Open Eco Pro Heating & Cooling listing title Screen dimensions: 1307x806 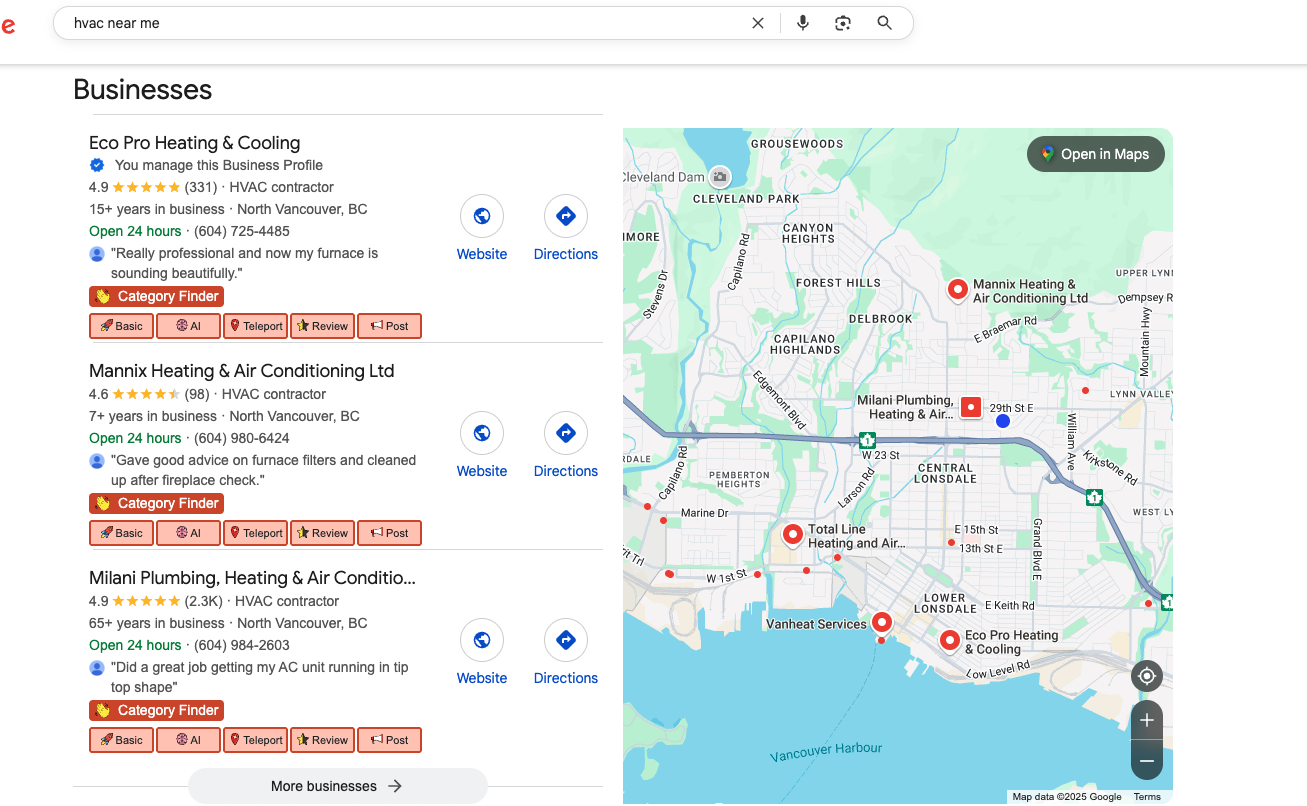(x=195, y=143)
